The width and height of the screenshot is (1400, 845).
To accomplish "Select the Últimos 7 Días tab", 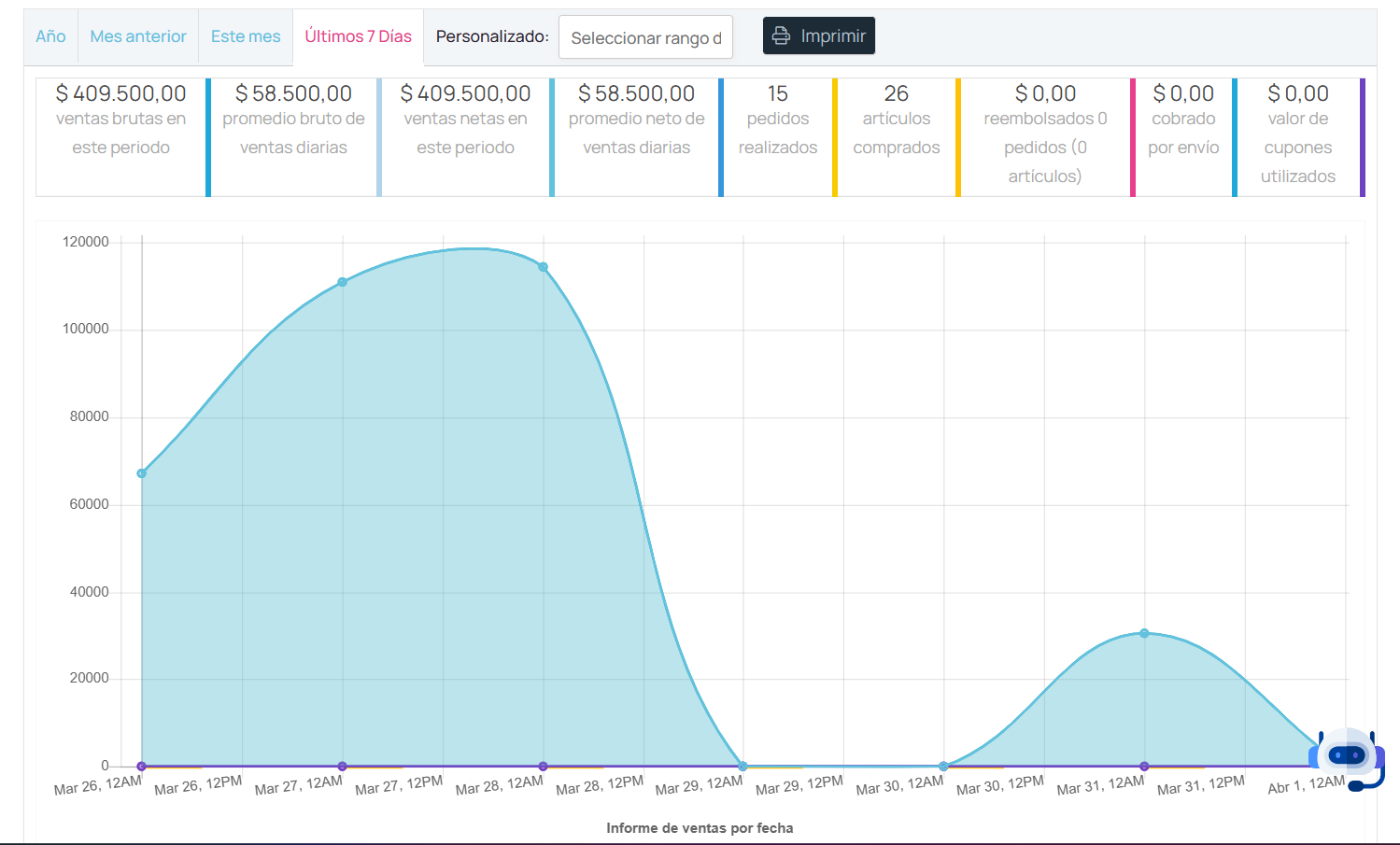I will [358, 36].
